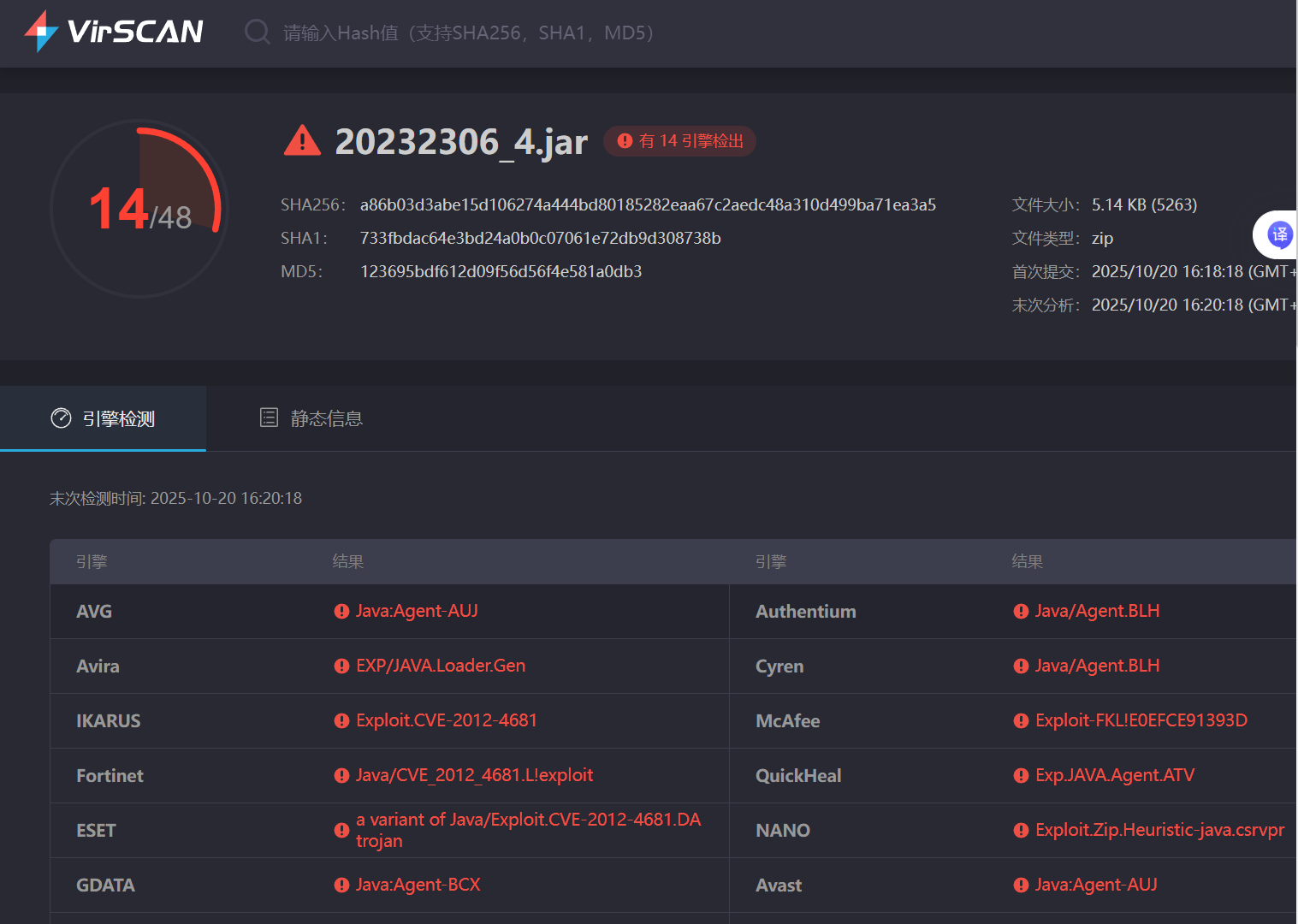Click first submission date value
The width and height of the screenshot is (1298, 924).
coord(1194,271)
